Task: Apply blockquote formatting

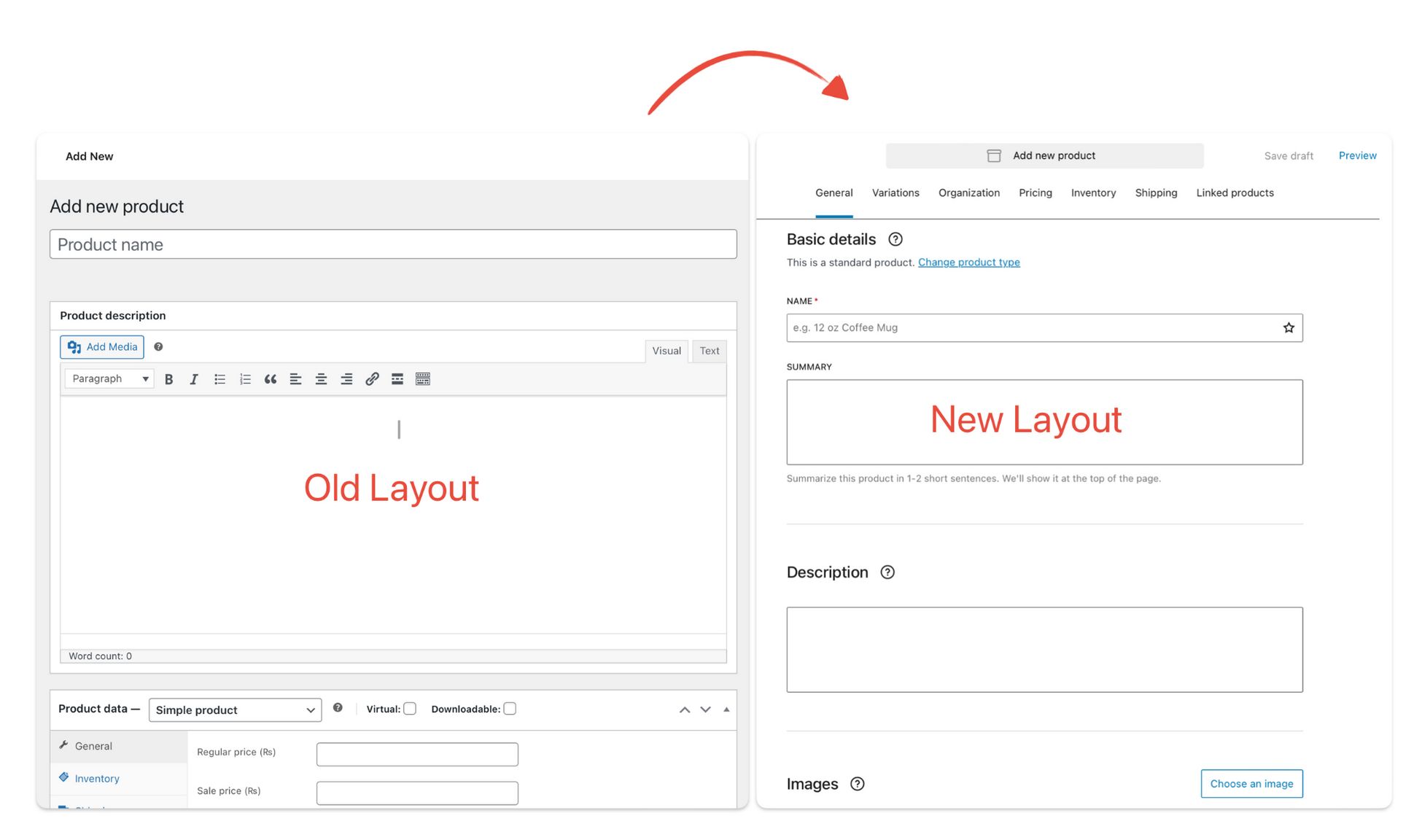Action: click(x=271, y=379)
